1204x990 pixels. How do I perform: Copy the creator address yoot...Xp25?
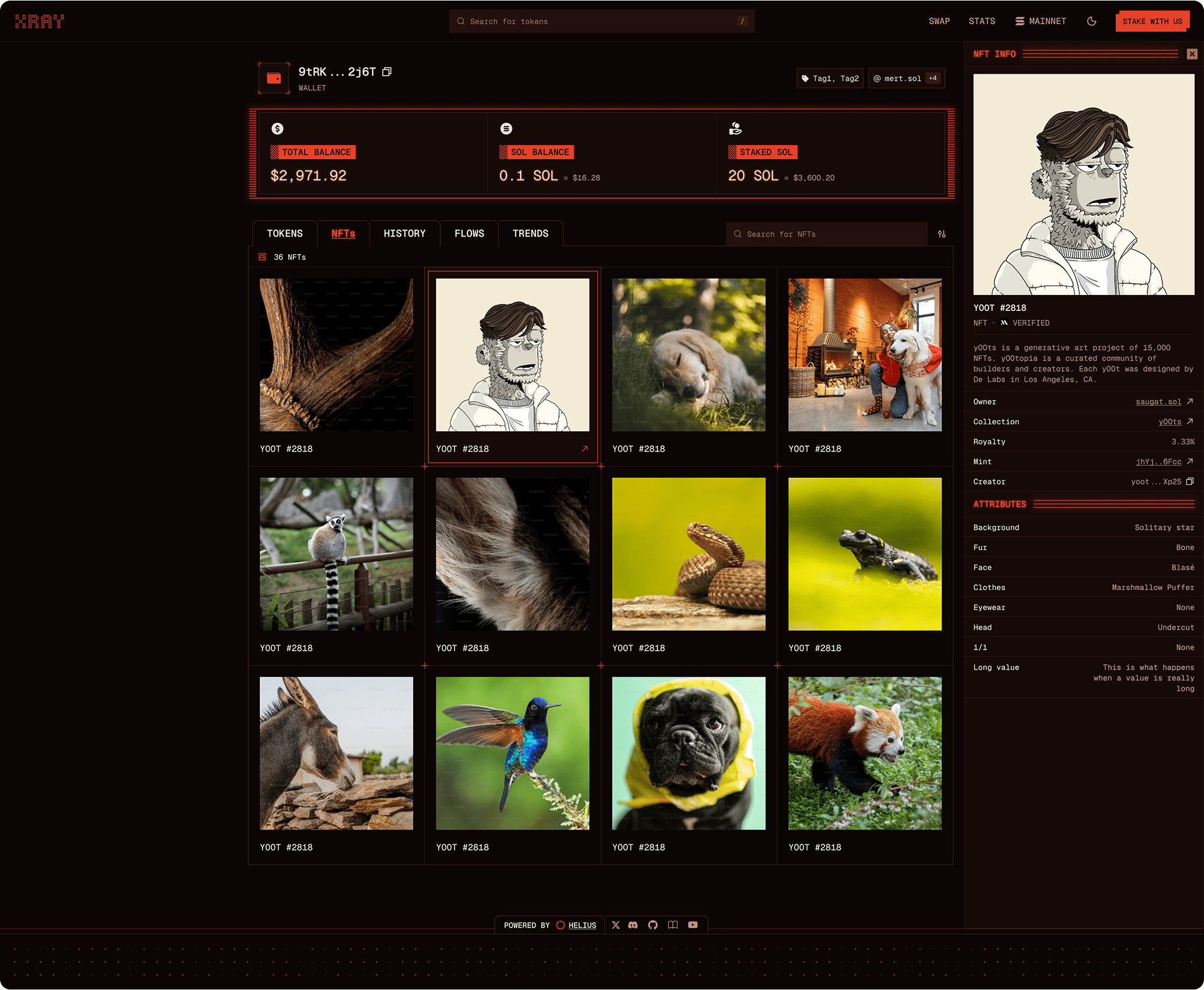[x=1190, y=481]
